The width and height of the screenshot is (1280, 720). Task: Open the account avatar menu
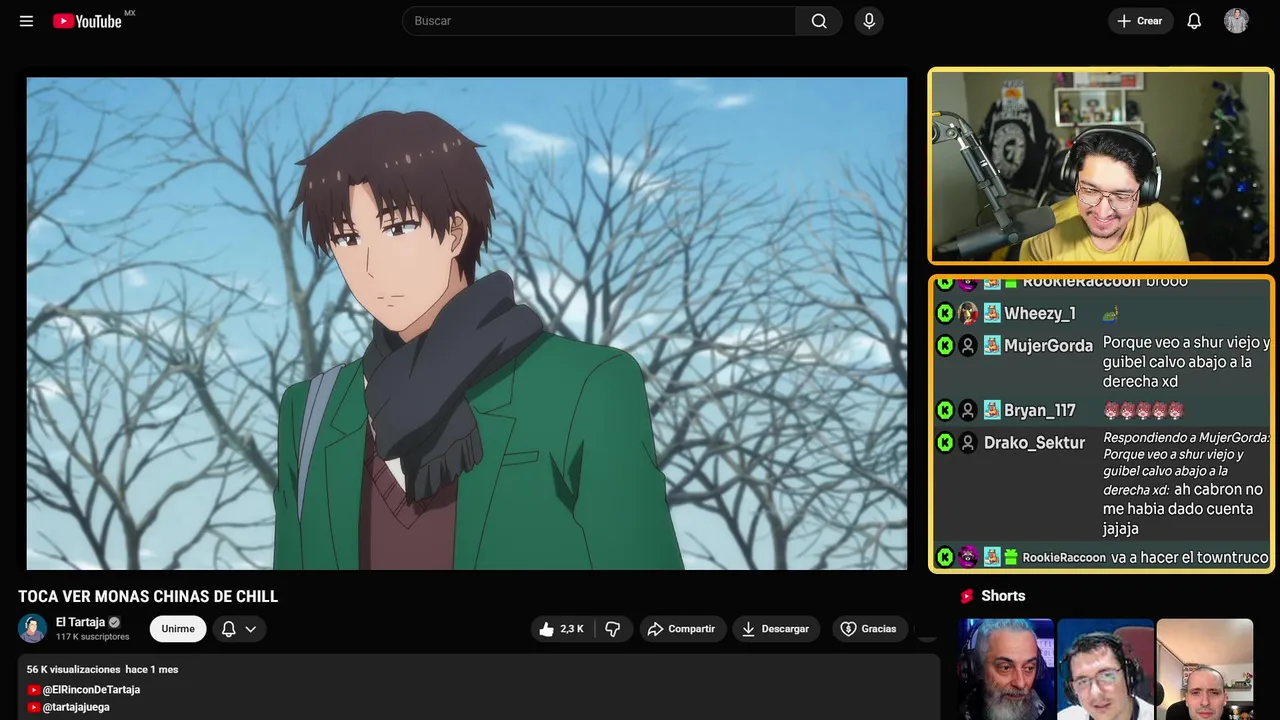1236,21
